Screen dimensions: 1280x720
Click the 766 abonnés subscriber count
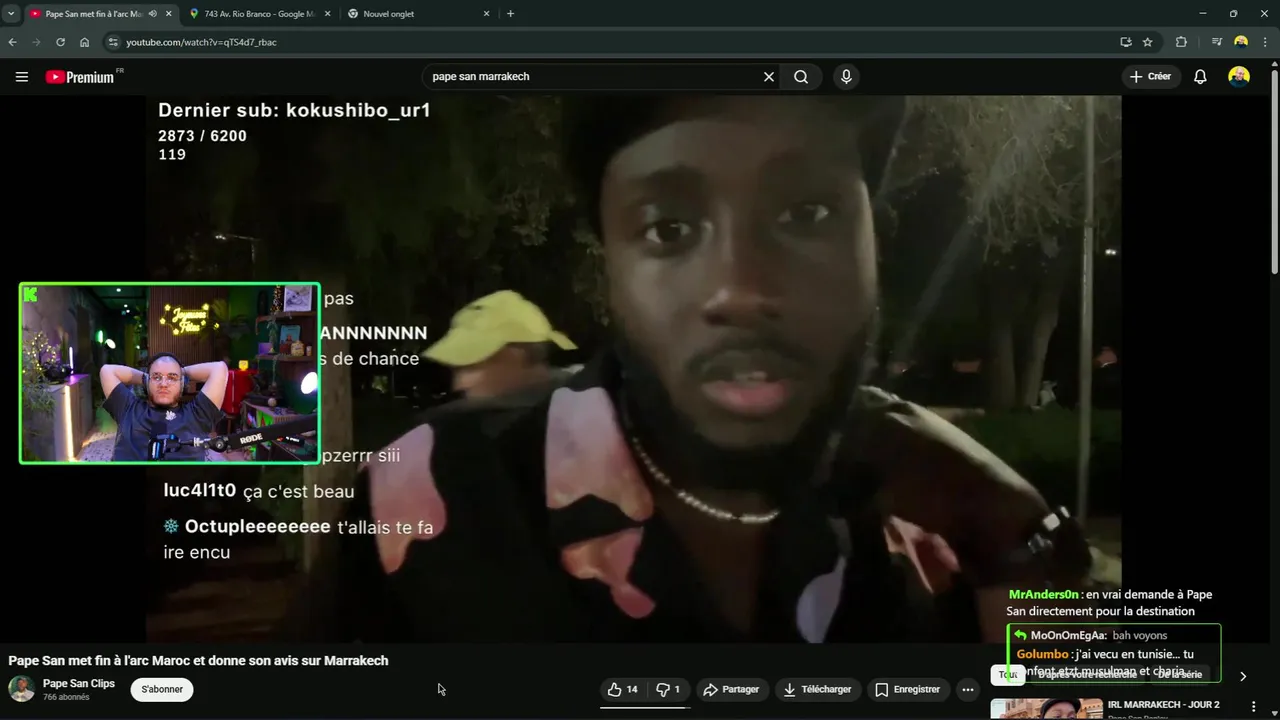pyautogui.click(x=66, y=697)
